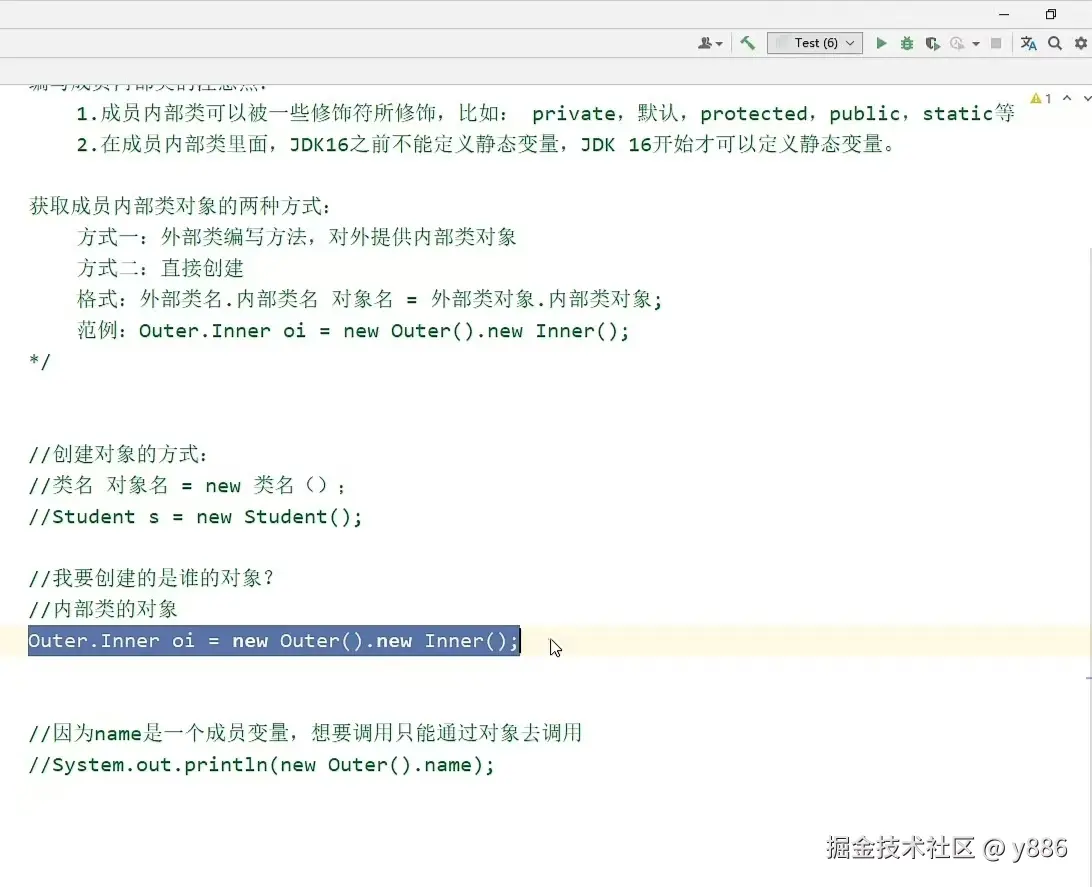The image size is (1092, 887).
Task: Open the Profiler icon
Action: point(955,44)
